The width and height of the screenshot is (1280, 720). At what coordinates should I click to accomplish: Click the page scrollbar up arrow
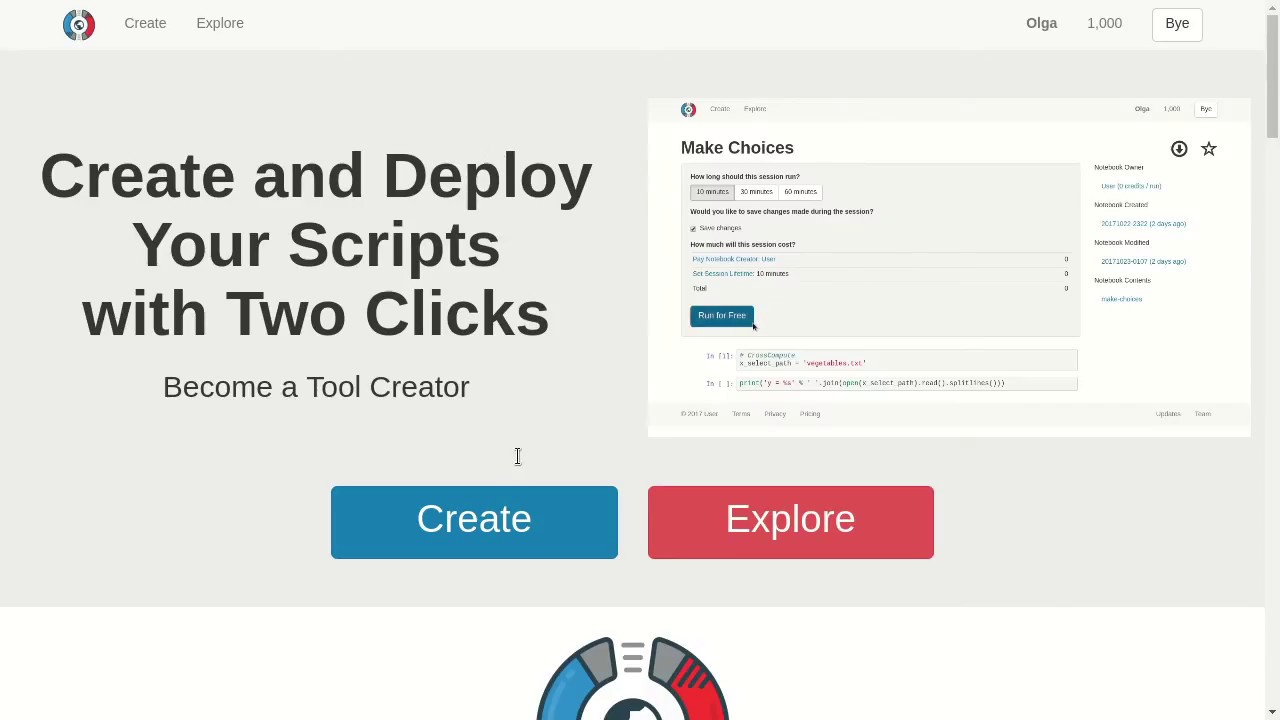click(x=1272, y=7)
